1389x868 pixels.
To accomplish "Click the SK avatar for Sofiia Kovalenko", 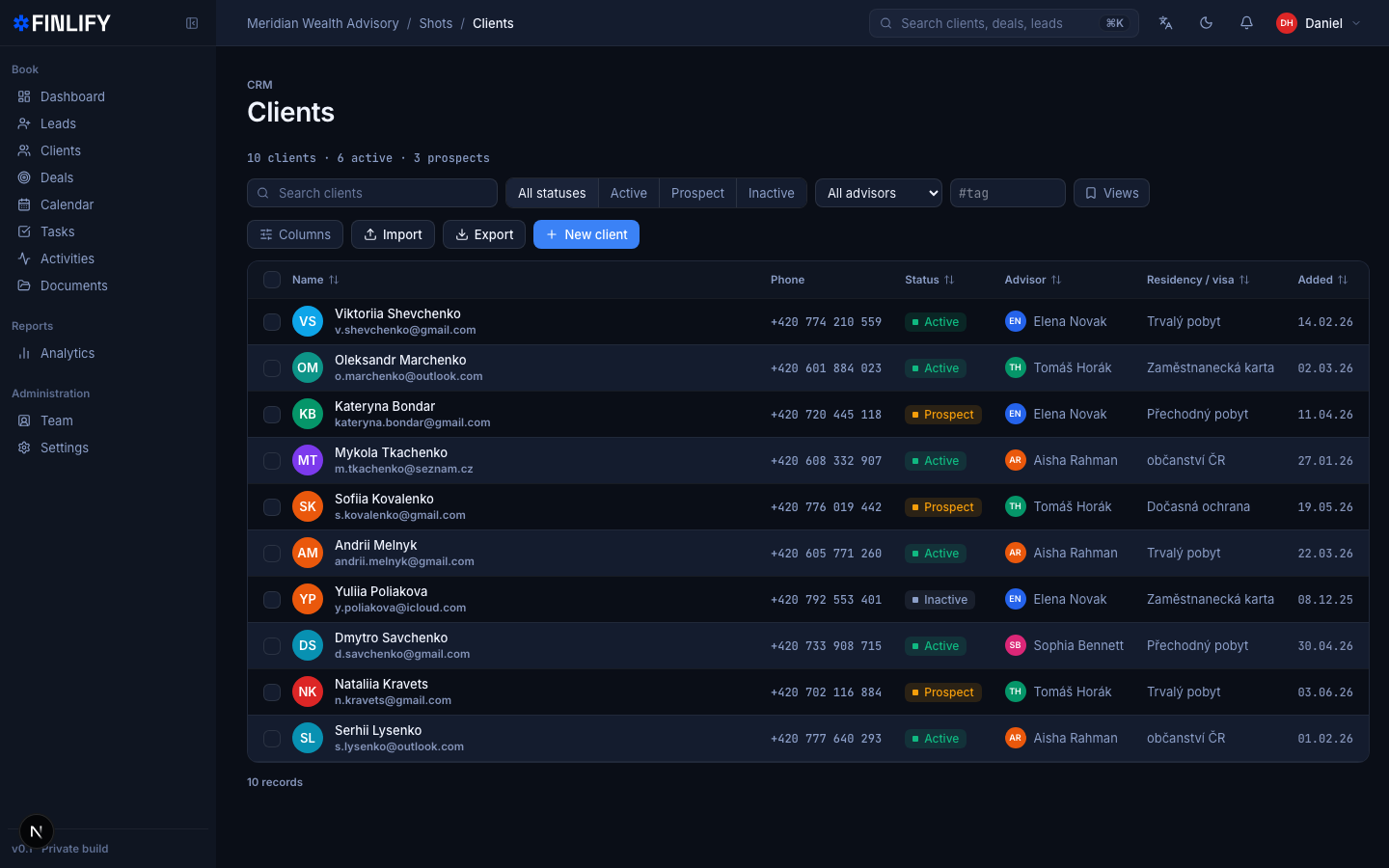I will pyautogui.click(x=308, y=506).
